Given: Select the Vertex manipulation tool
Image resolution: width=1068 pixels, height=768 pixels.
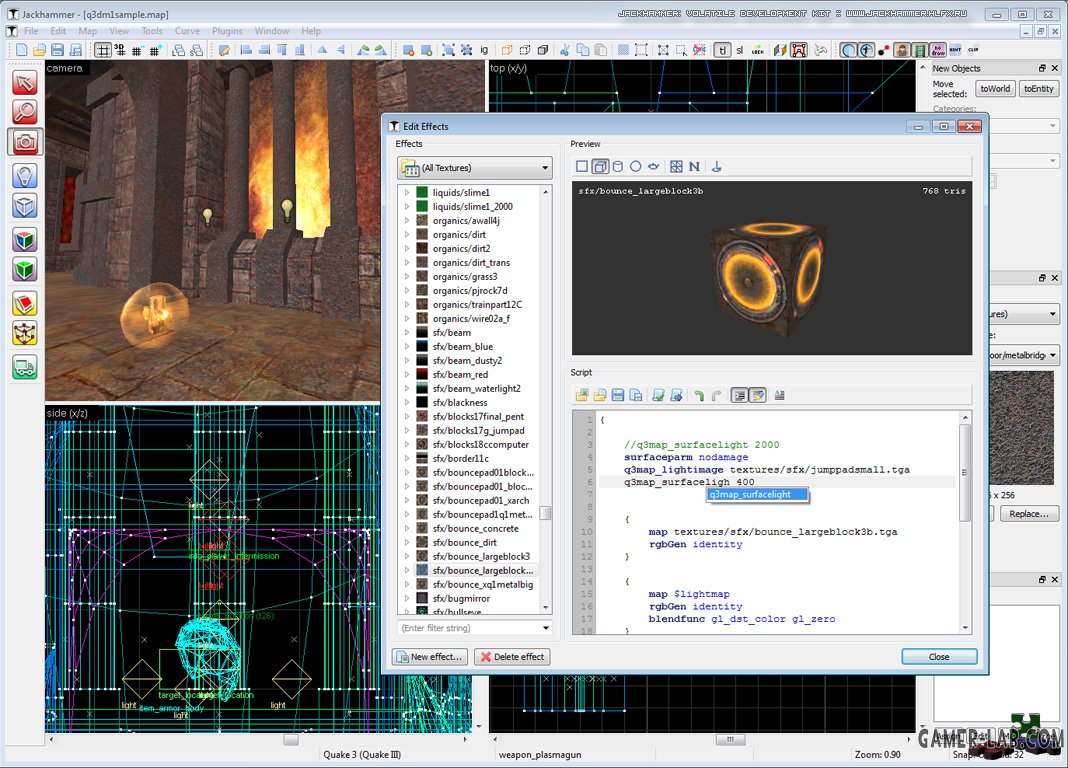Looking at the screenshot, I should 25,334.
